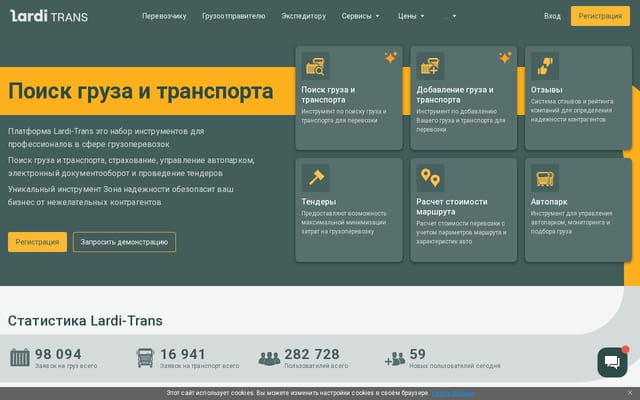Open Добавление груза и транспорта card title

455,95
